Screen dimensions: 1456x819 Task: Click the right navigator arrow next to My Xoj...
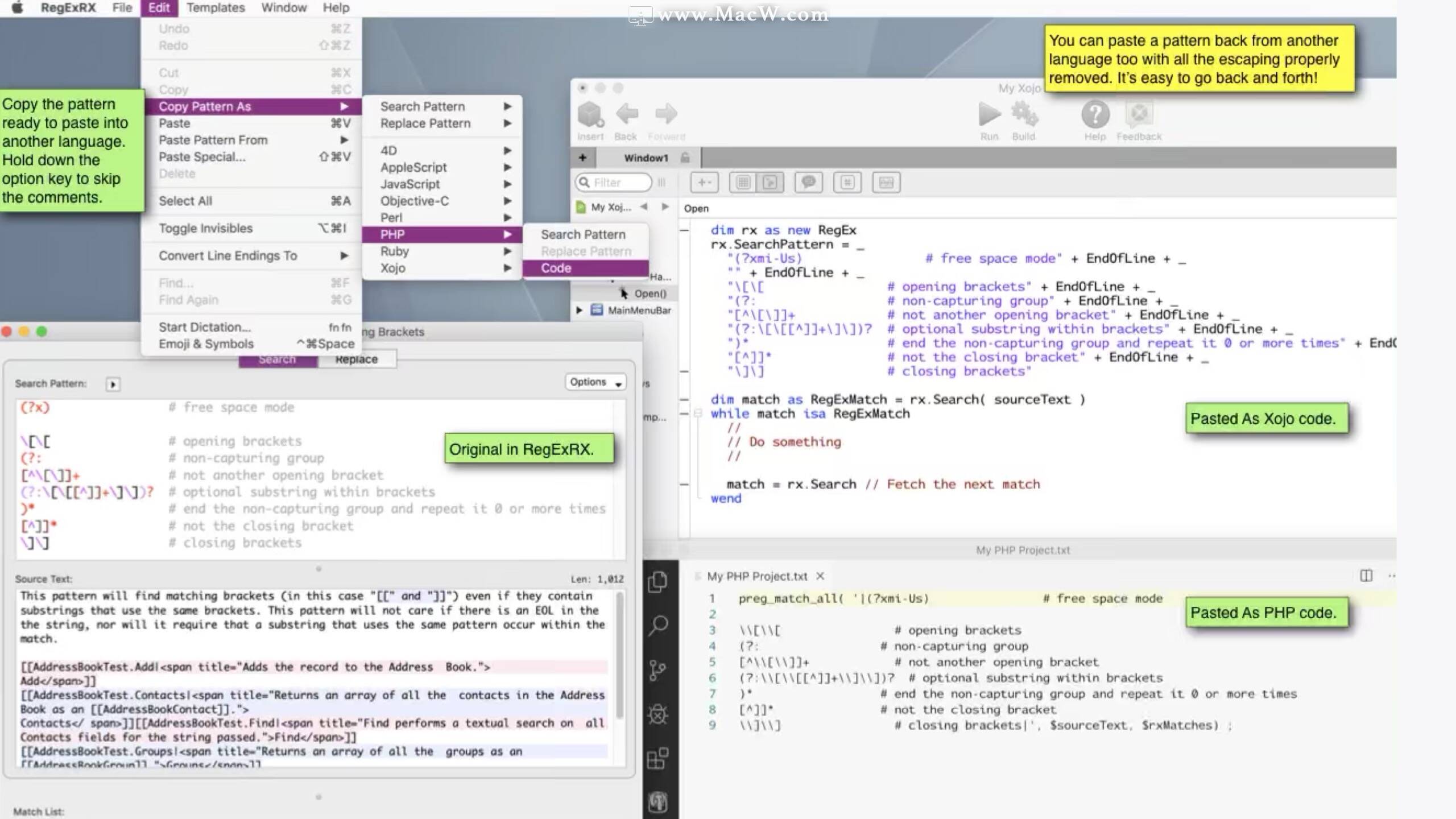[665, 206]
